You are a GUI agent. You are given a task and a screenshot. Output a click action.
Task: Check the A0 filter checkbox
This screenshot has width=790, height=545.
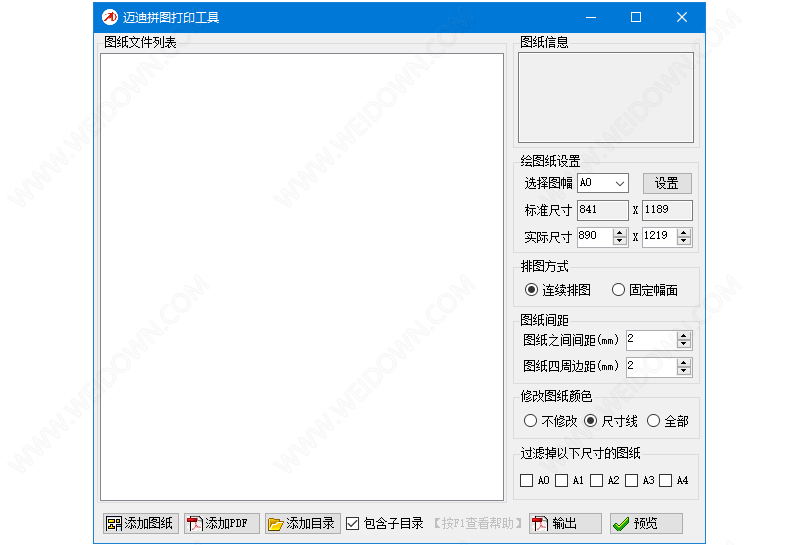[526, 481]
